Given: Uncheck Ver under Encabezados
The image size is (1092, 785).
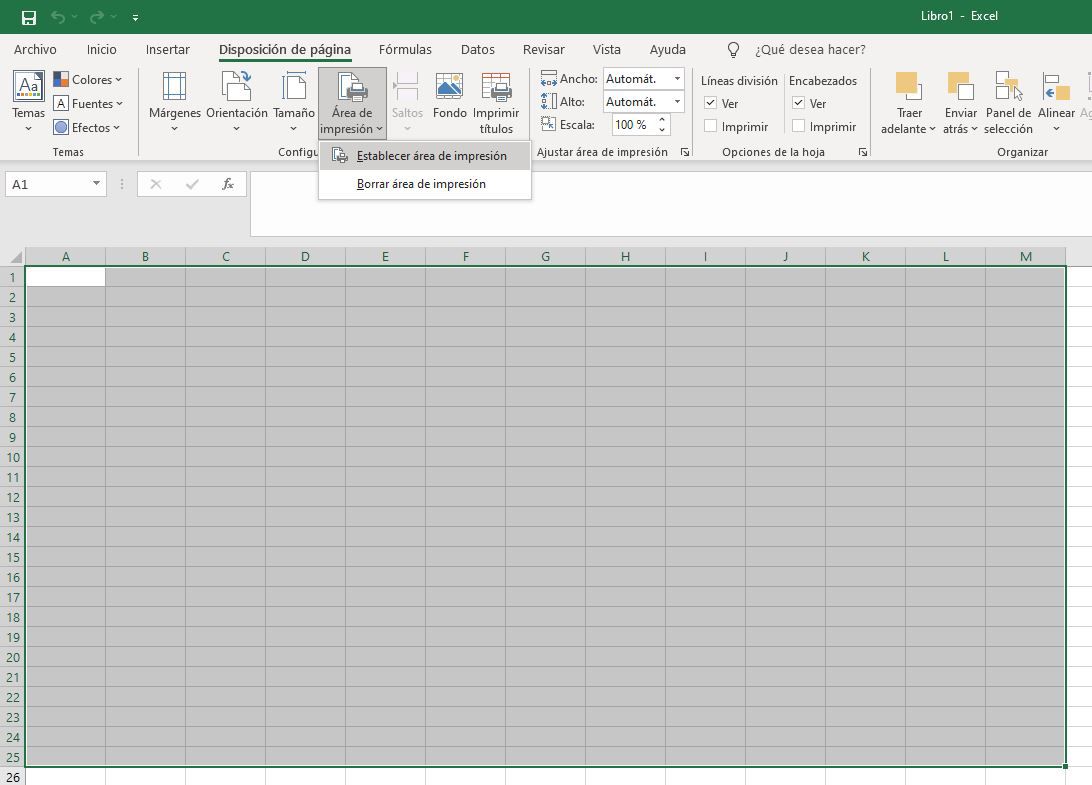Looking at the screenshot, I should pyautogui.click(x=798, y=103).
